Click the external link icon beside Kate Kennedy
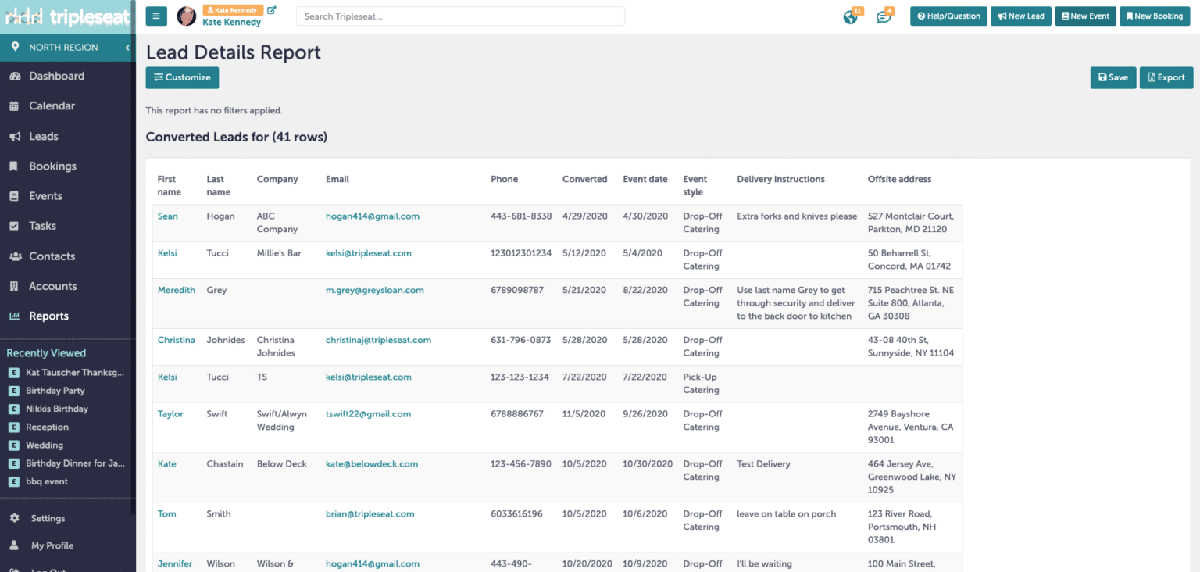This screenshot has width=1200, height=572. [272, 11]
